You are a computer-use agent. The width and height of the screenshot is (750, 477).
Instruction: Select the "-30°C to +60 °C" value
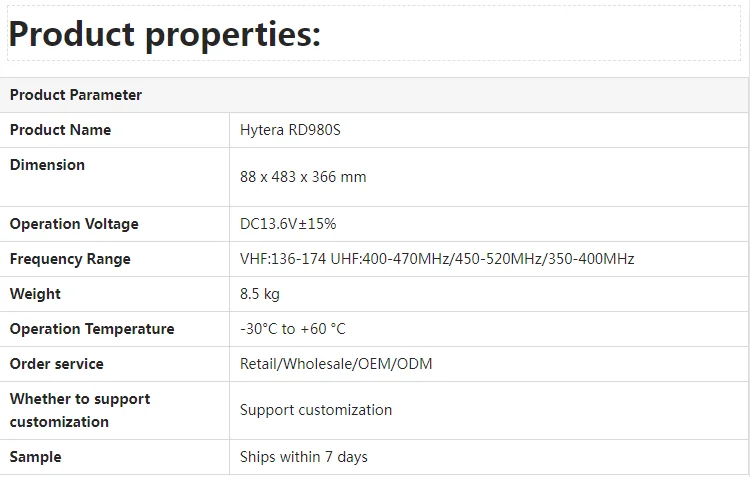[x=293, y=329]
